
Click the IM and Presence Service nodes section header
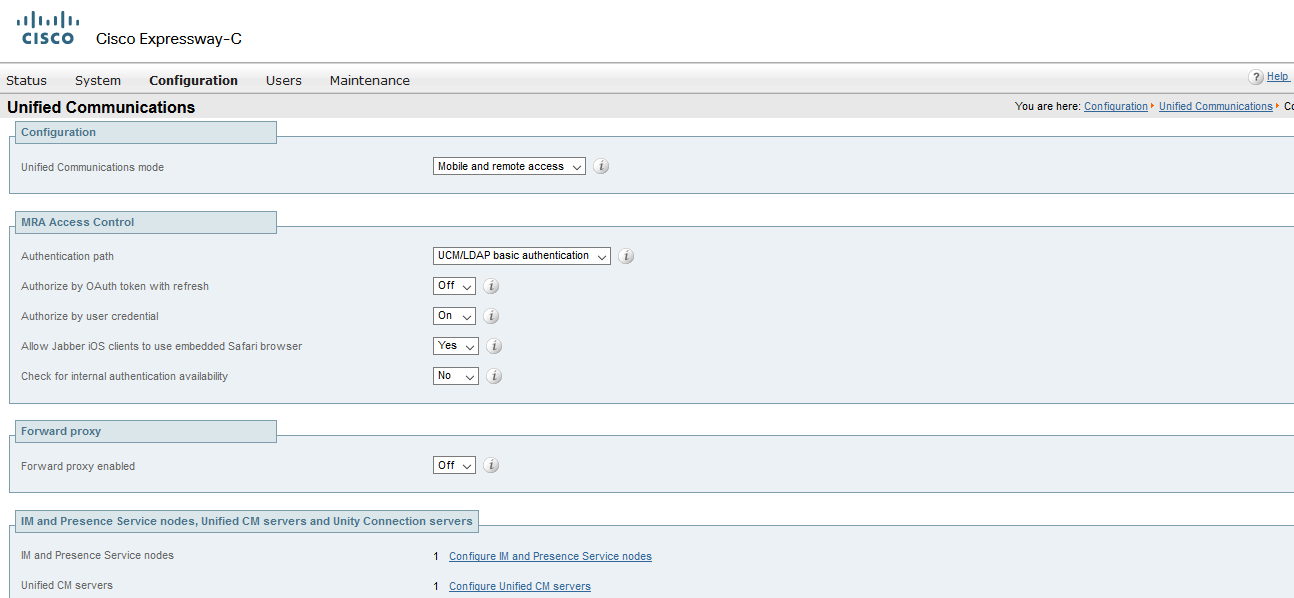pyautogui.click(x=247, y=521)
